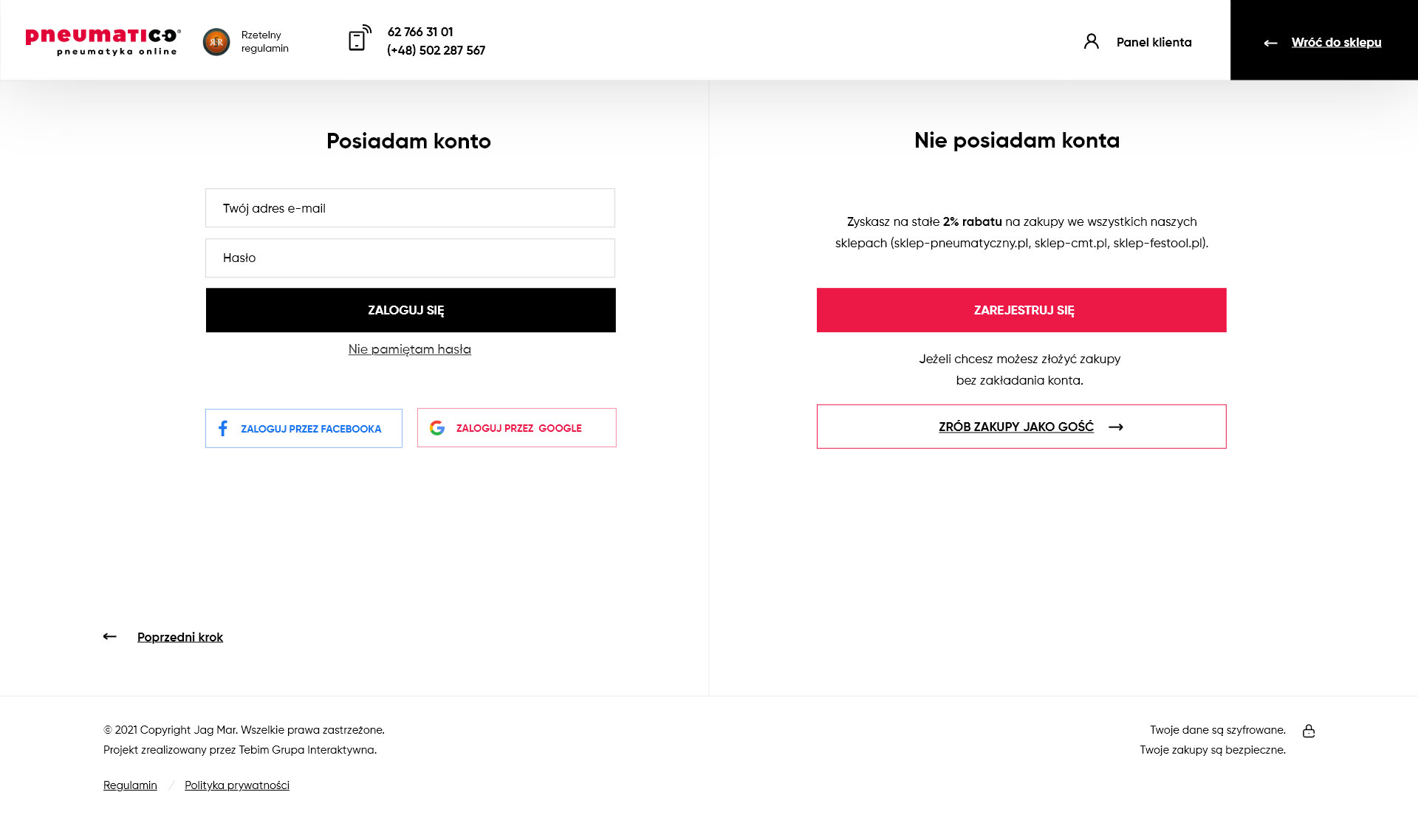The width and height of the screenshot is (1418, 840).
Task: Click the Facebook logo icon
Action: click(x=223, y=428)
